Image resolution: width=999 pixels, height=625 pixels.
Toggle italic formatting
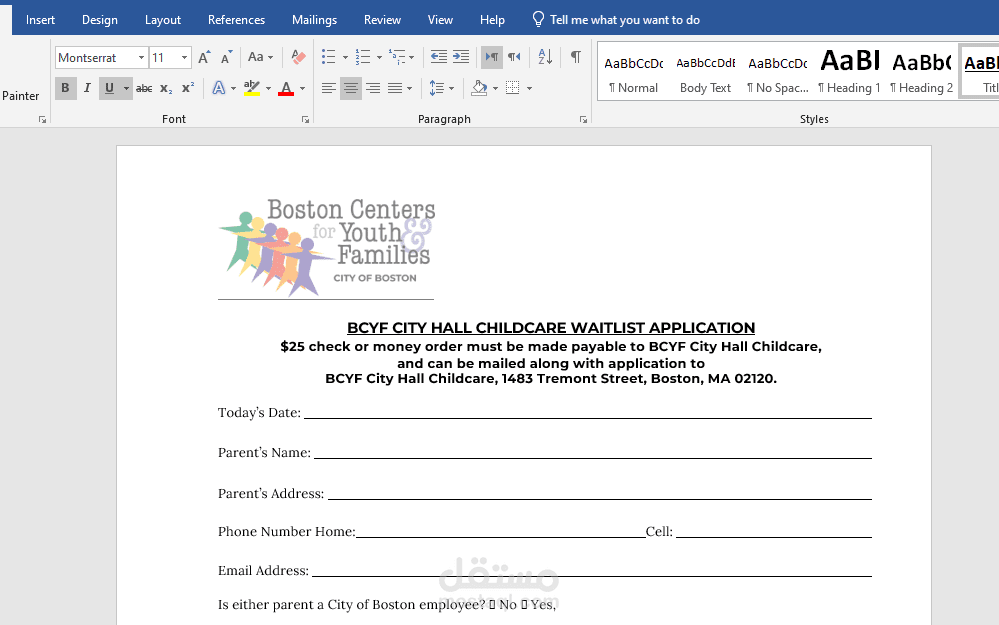[x=87, y=88]
